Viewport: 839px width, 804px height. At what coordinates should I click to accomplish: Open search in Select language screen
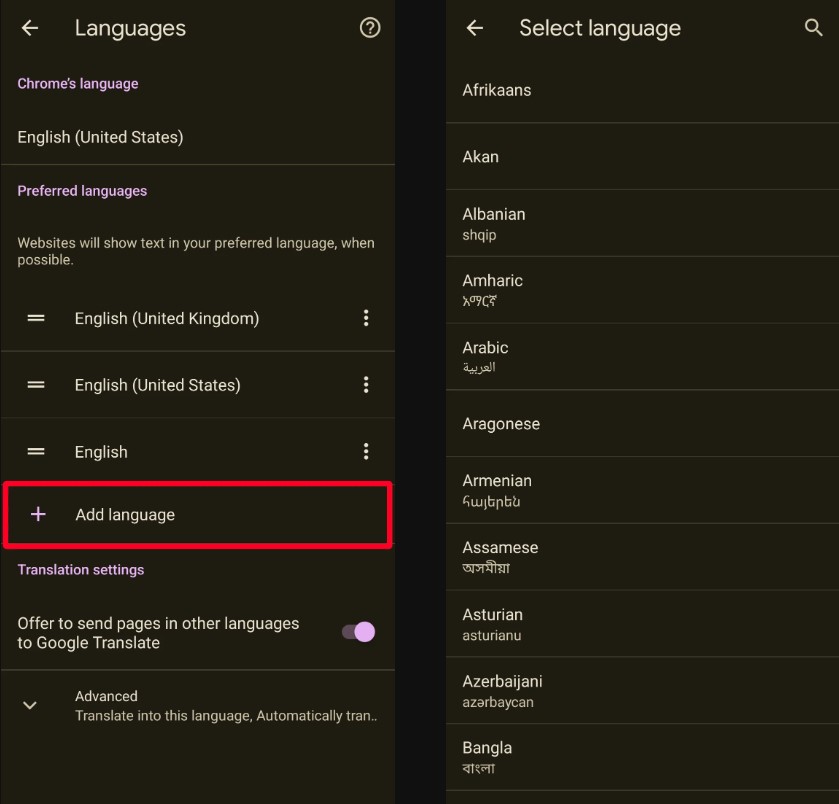pyautogui.click(x=811, y=28)
